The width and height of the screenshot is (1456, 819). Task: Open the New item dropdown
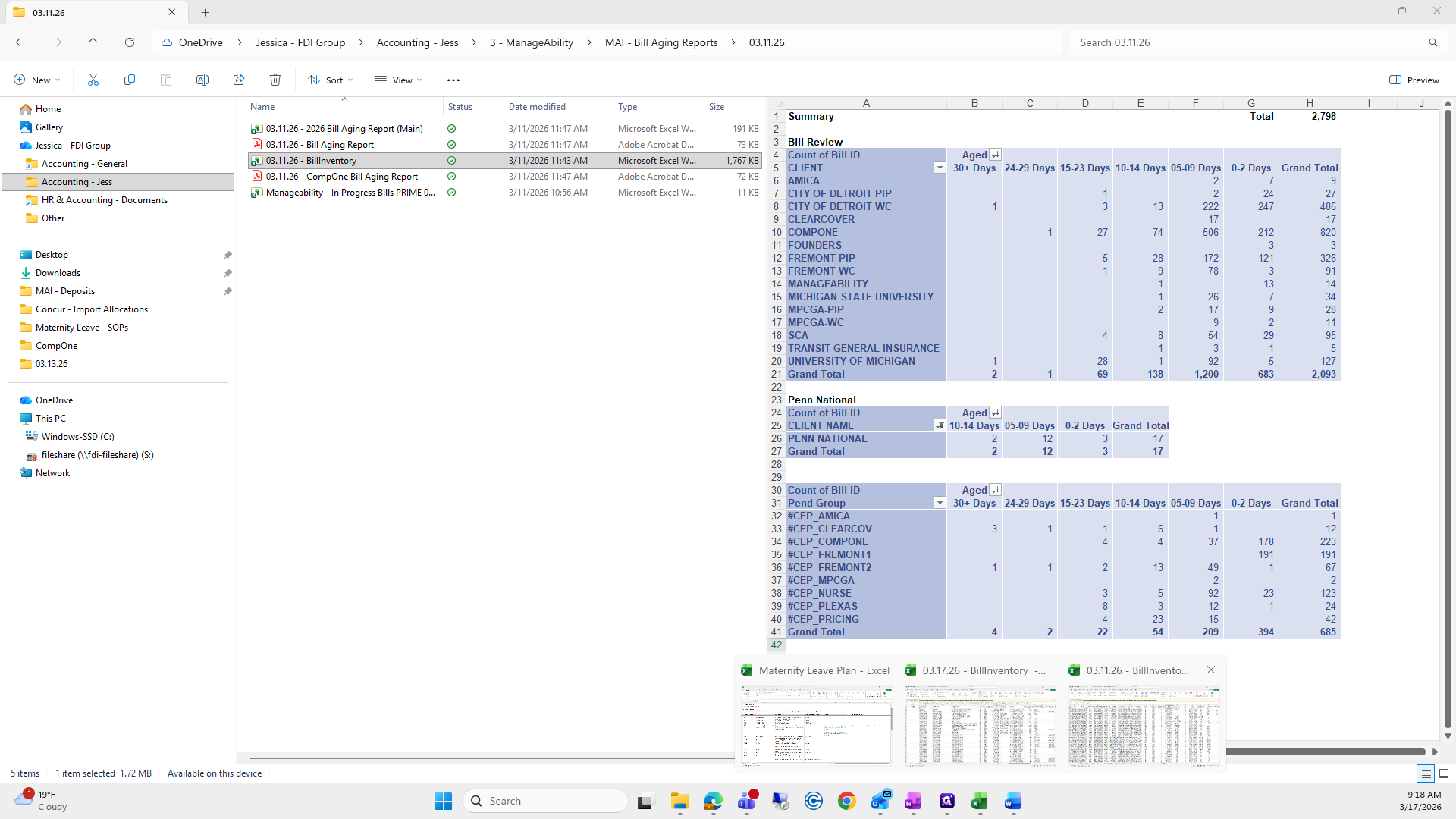(36, 80)
